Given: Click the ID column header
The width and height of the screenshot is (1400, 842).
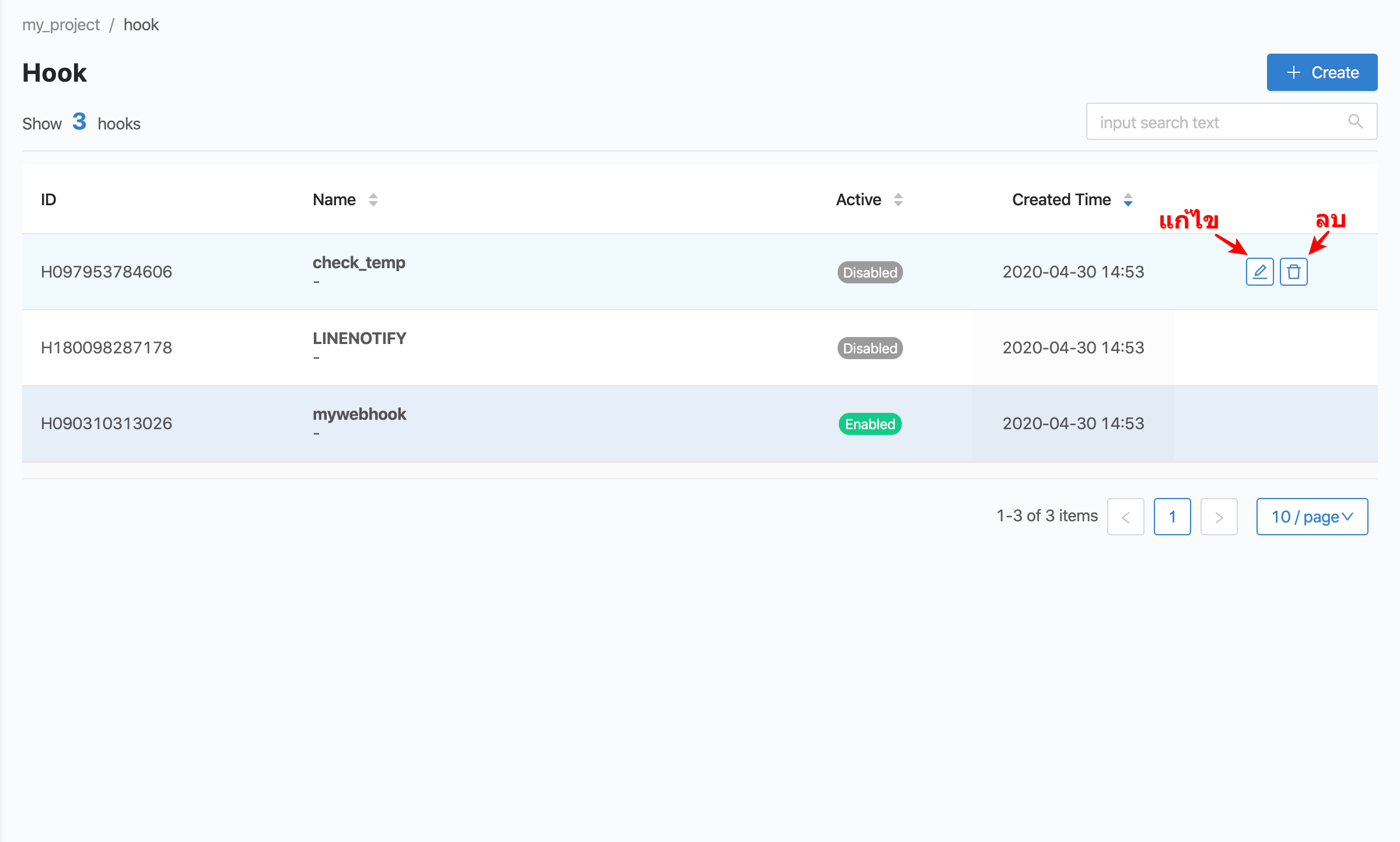Looking at the screenshot, I should click(x=48, y=199).
